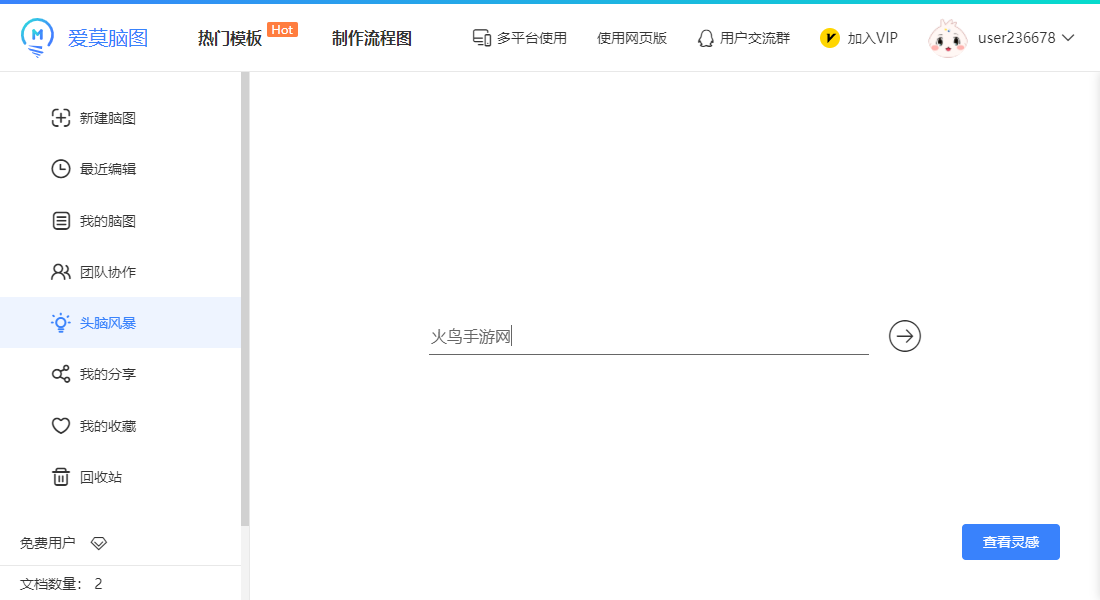Click the 回收站 trash can icon

point(61,477)
